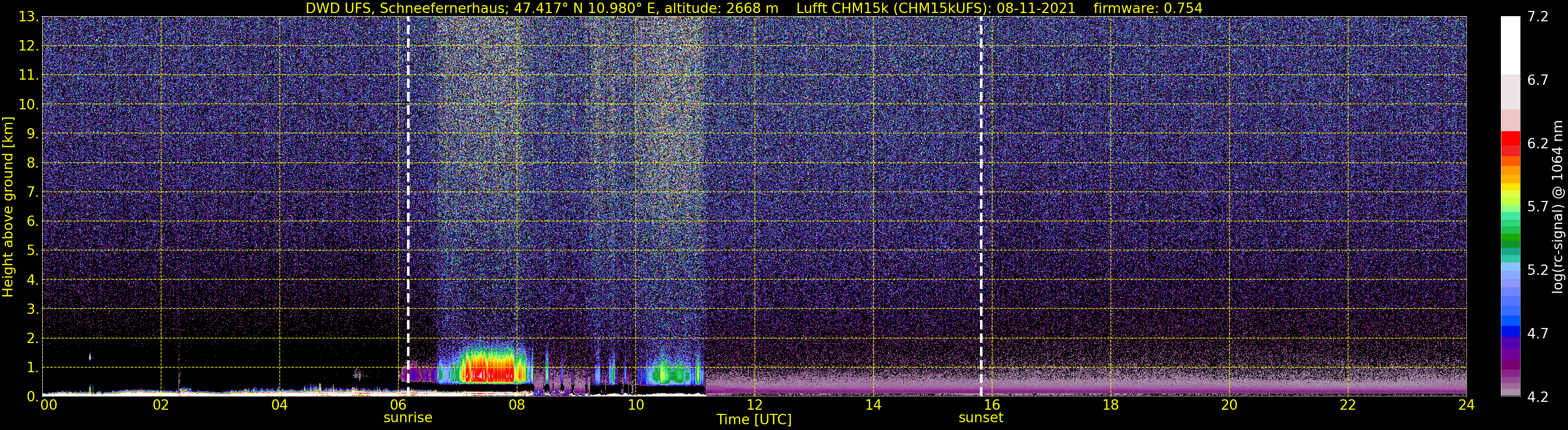Select the sunset label under the time axis
This screenshot has height=430, width=1568.
(x=980, y=418)
